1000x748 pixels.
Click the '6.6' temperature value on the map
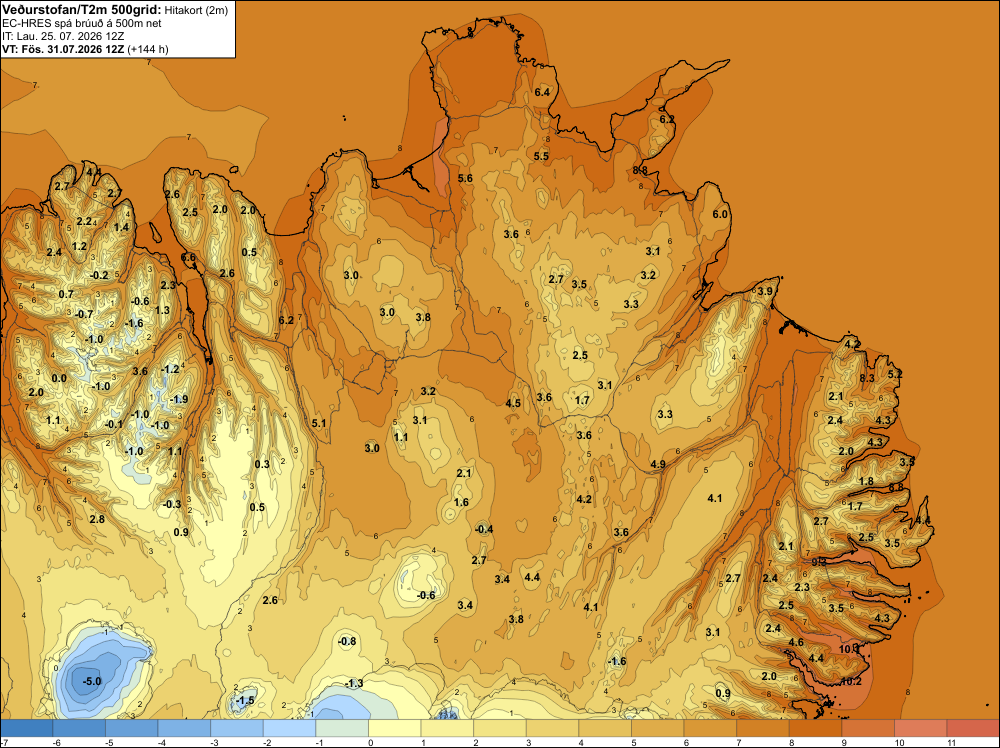pos(189,258)
